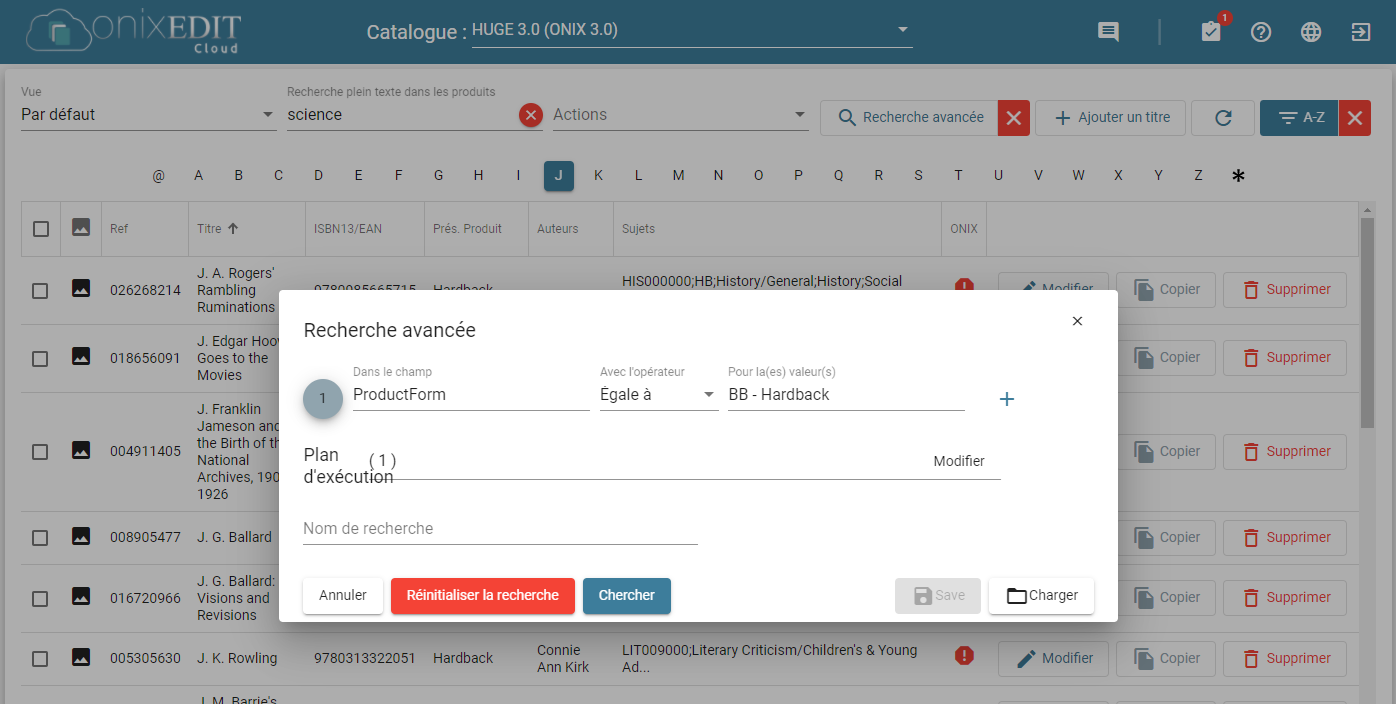
Task: Check the row 004911405 checkbox
Action: (x=40, y=452)
